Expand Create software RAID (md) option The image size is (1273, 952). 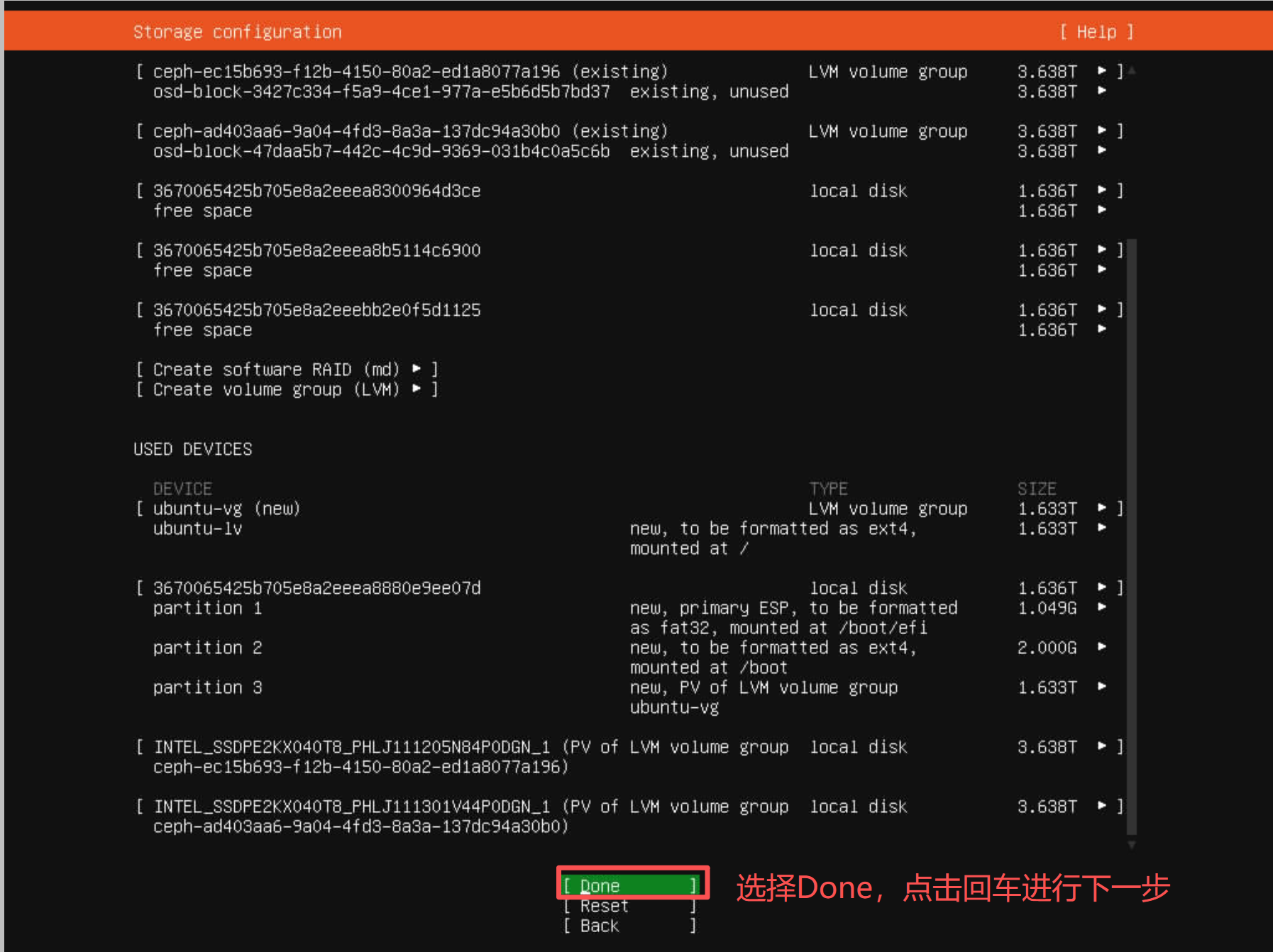tap(287, 370)
